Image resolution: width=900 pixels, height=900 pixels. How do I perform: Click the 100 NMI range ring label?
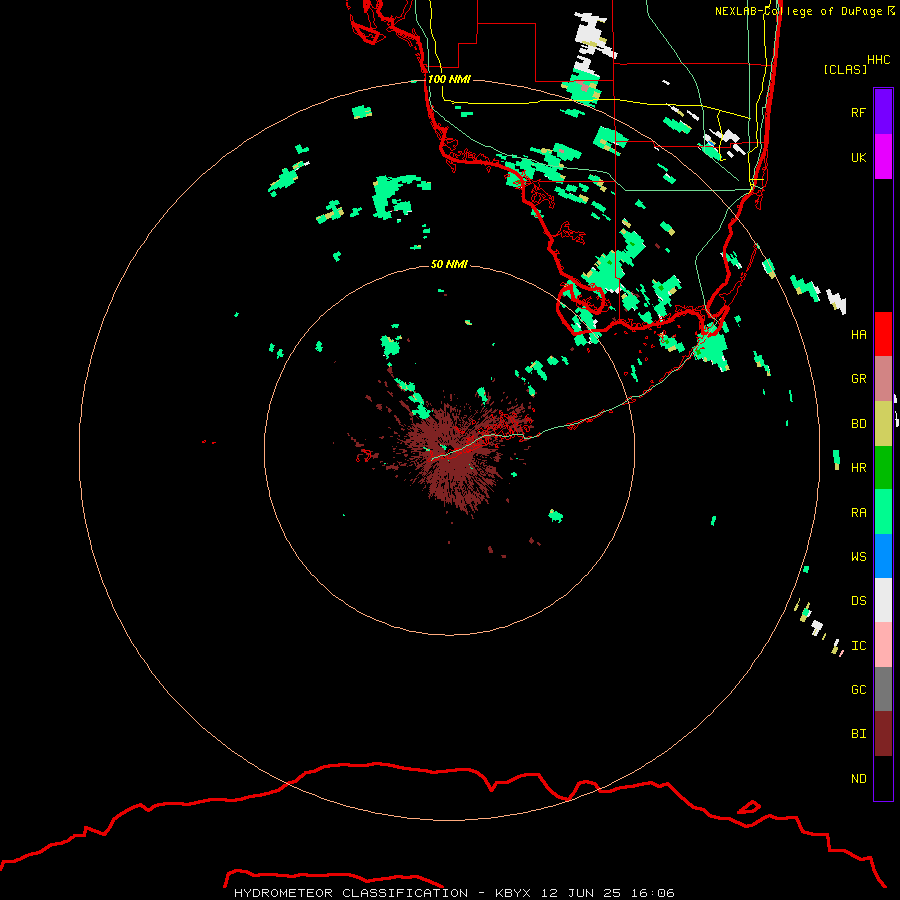click(449, 79)
